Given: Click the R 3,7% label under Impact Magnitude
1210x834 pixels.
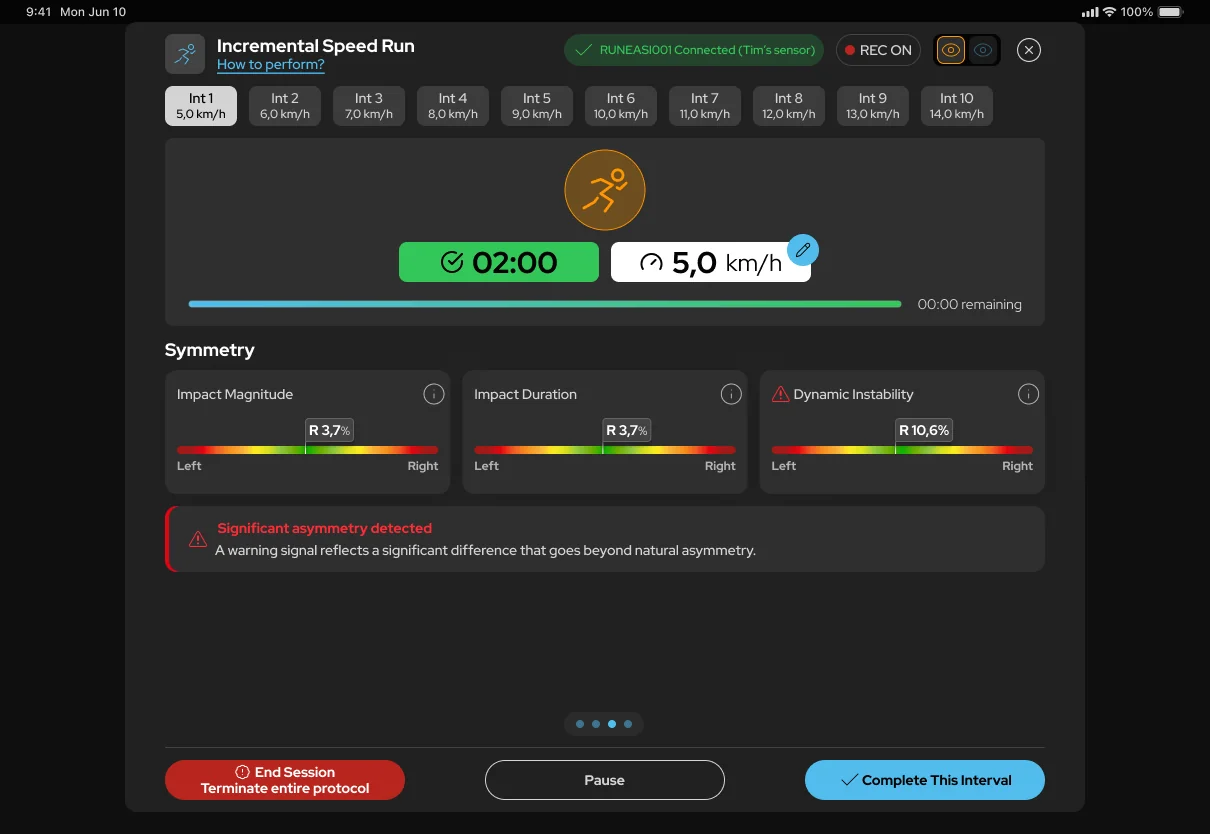Looking at the screenshot, I should click(x=329, y=431).
